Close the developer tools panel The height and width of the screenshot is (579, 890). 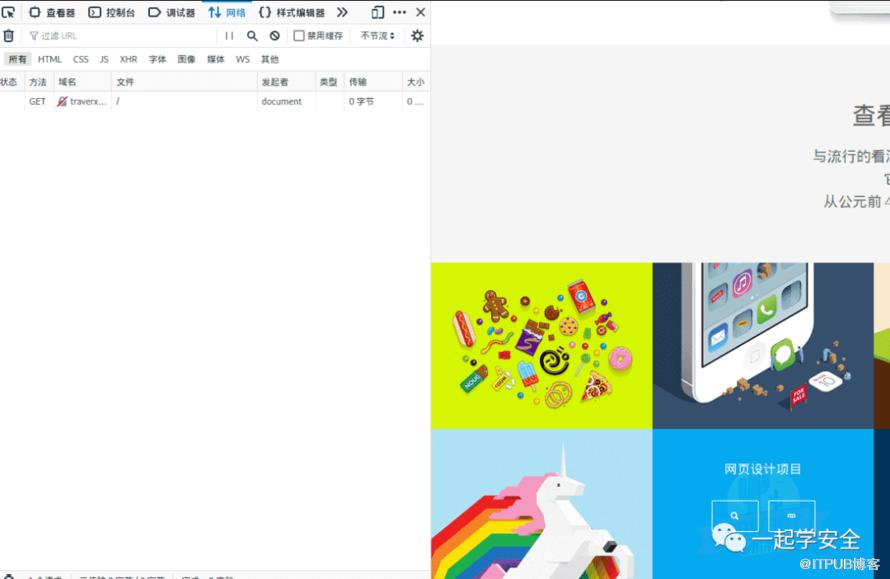coord(421,12)
